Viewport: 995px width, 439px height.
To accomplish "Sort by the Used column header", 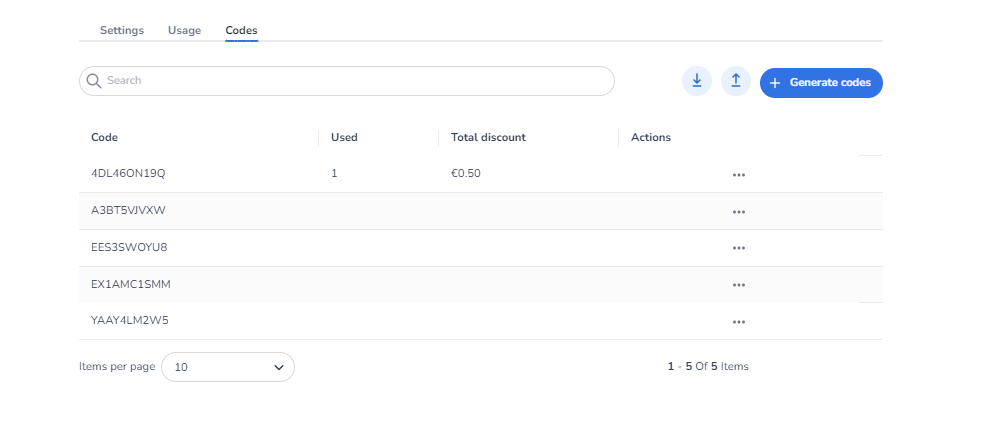I will [344, 137].
